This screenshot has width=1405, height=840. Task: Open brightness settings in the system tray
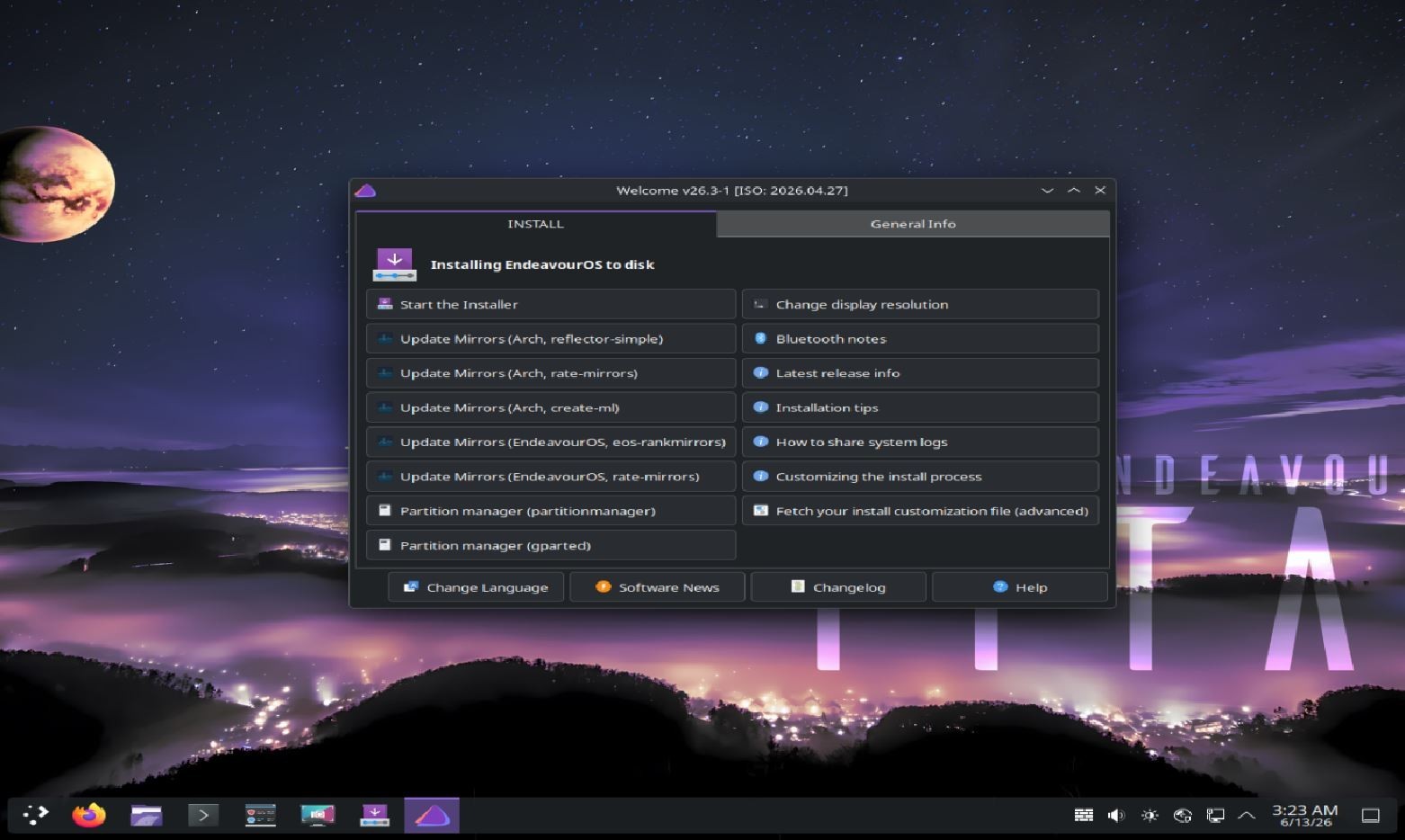pyautogui.click(x=1150, y=816)
